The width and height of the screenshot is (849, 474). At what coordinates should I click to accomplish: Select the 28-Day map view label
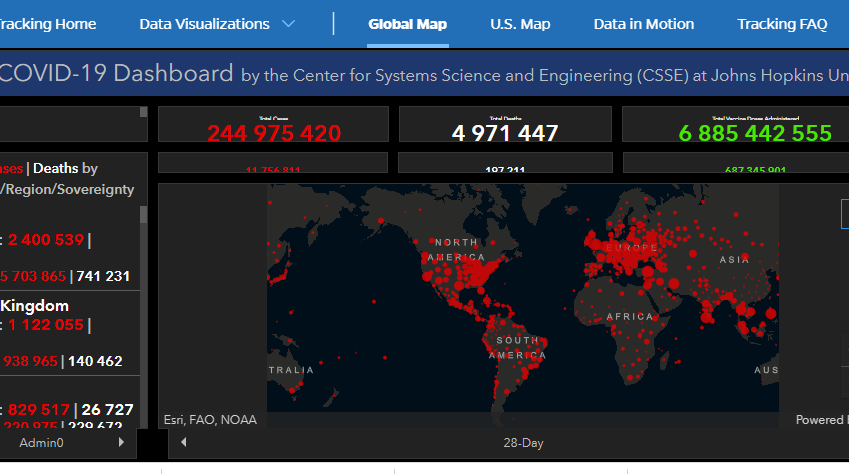tap(523, 443)
